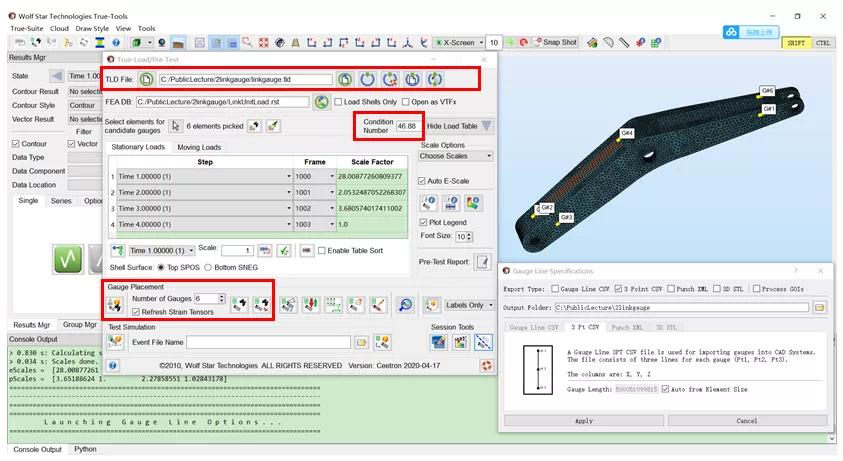The width and height of the screenshot is (843, 461).
Task: Click the red rotate icon beside Snap Shot
Action: point(523,42)
